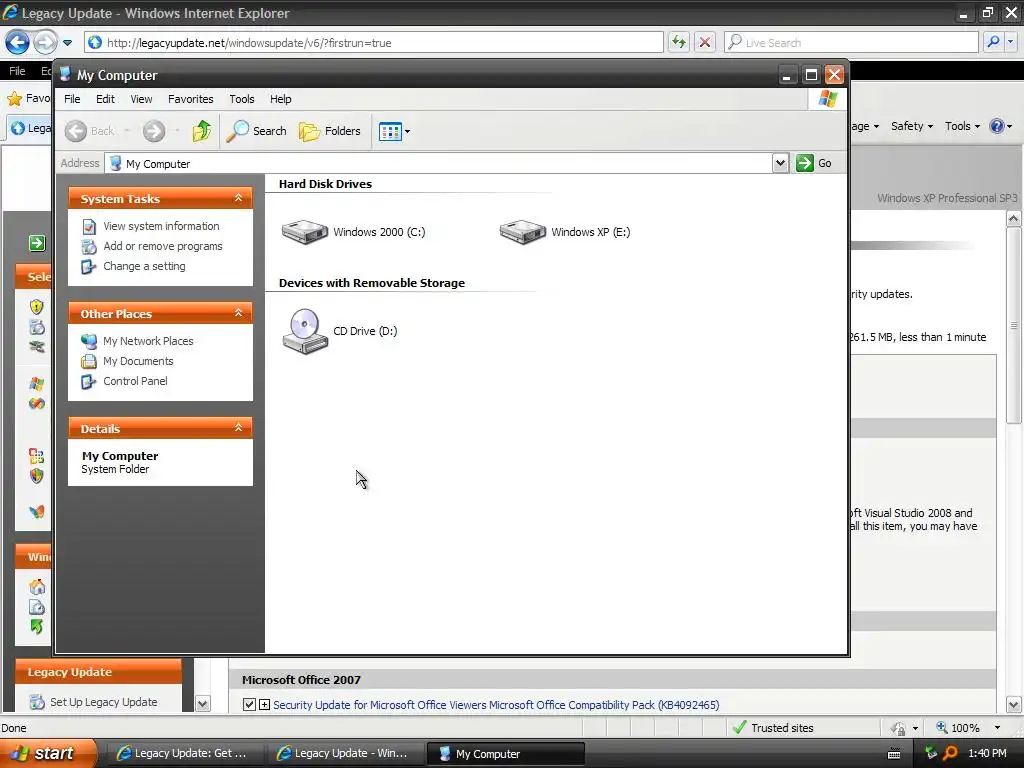Click the sidebar scroll down arrow
This screenshot has height=768, width=1024.
[202, 704]
